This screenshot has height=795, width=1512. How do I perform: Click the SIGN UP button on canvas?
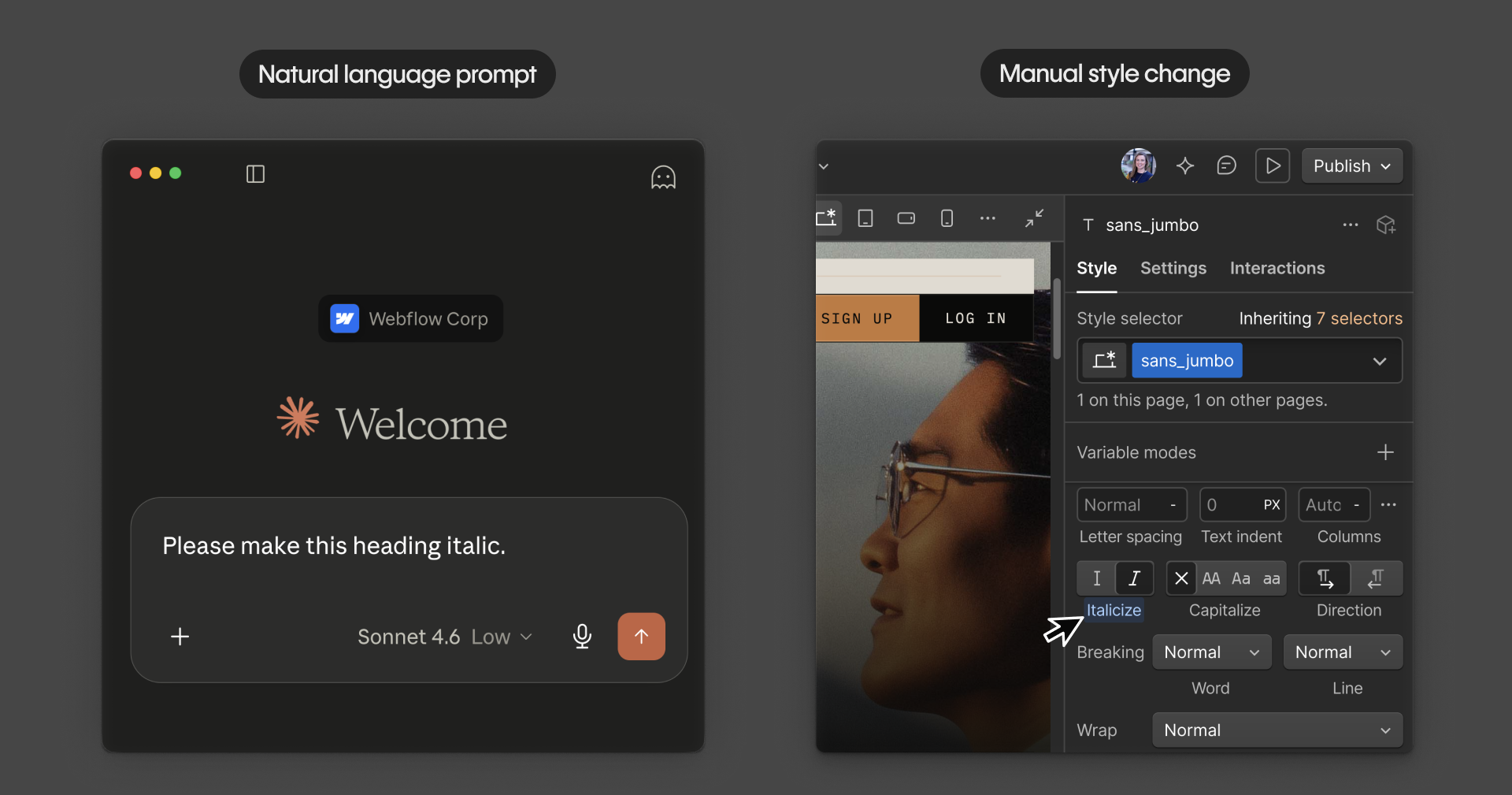click(867, 318)
